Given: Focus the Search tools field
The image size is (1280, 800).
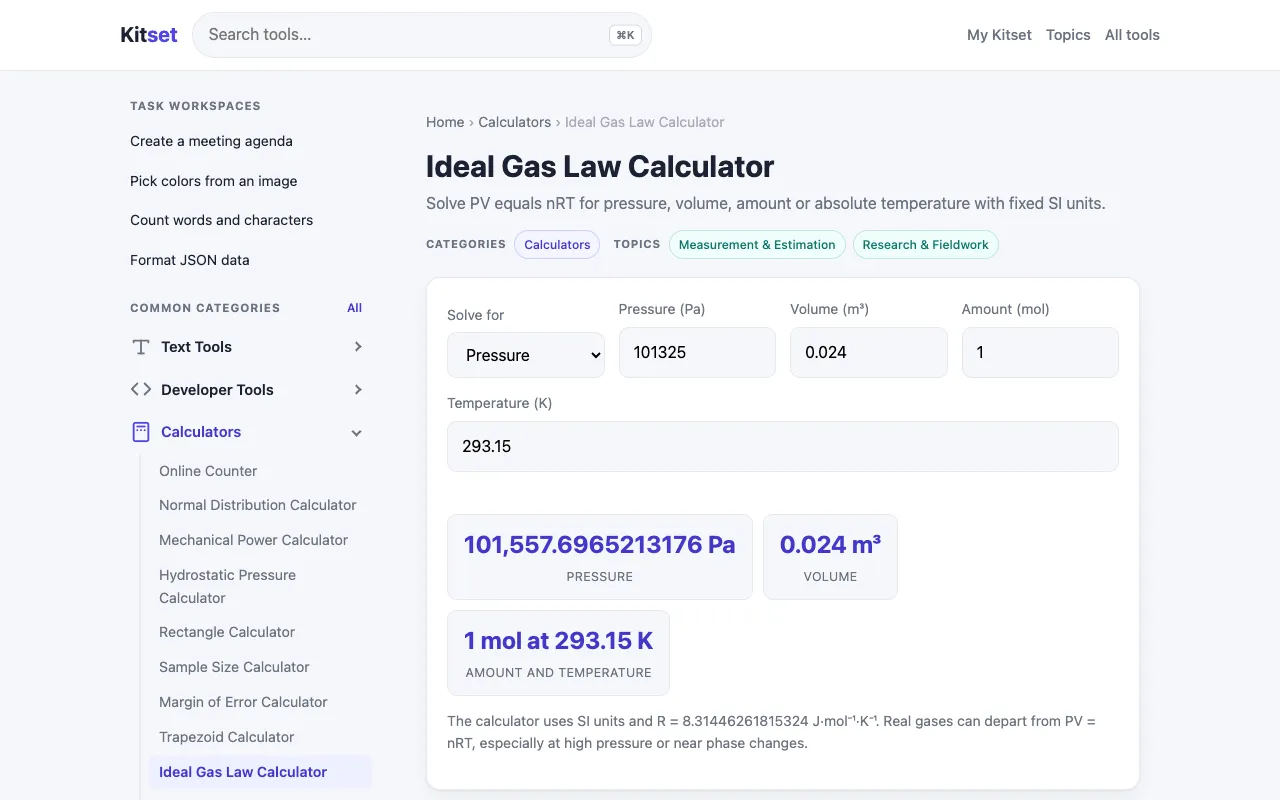Looking at the screenshot, I should click(422, 35).
